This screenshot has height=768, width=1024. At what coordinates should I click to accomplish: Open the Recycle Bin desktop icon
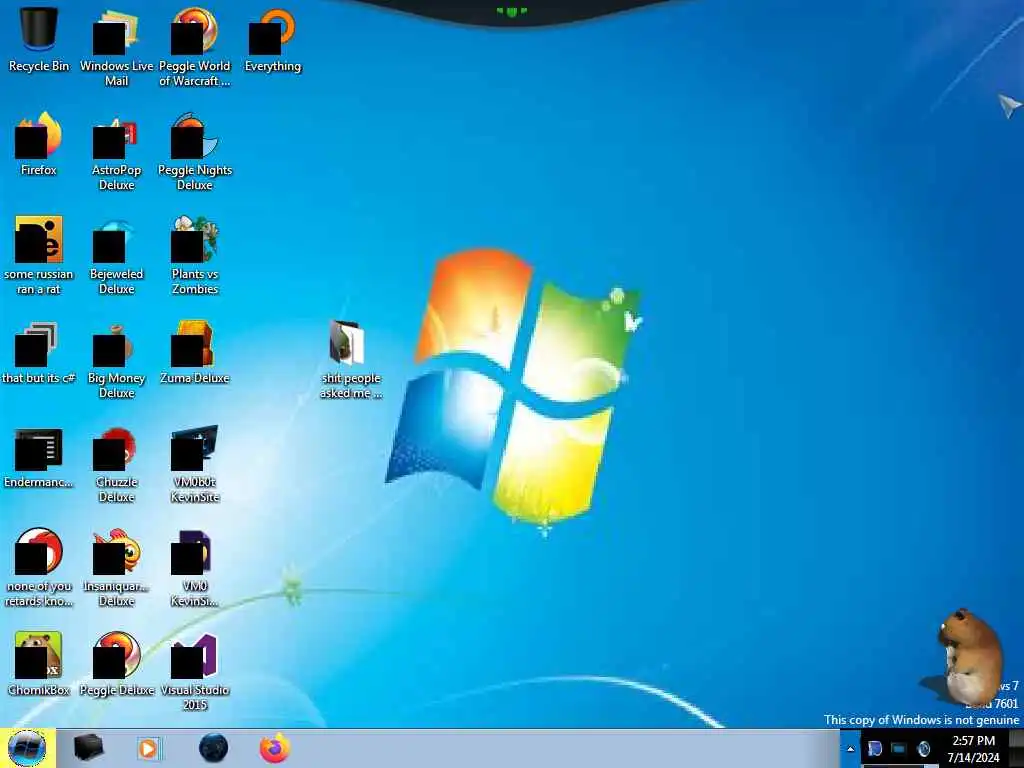click(x=39, y=39)
